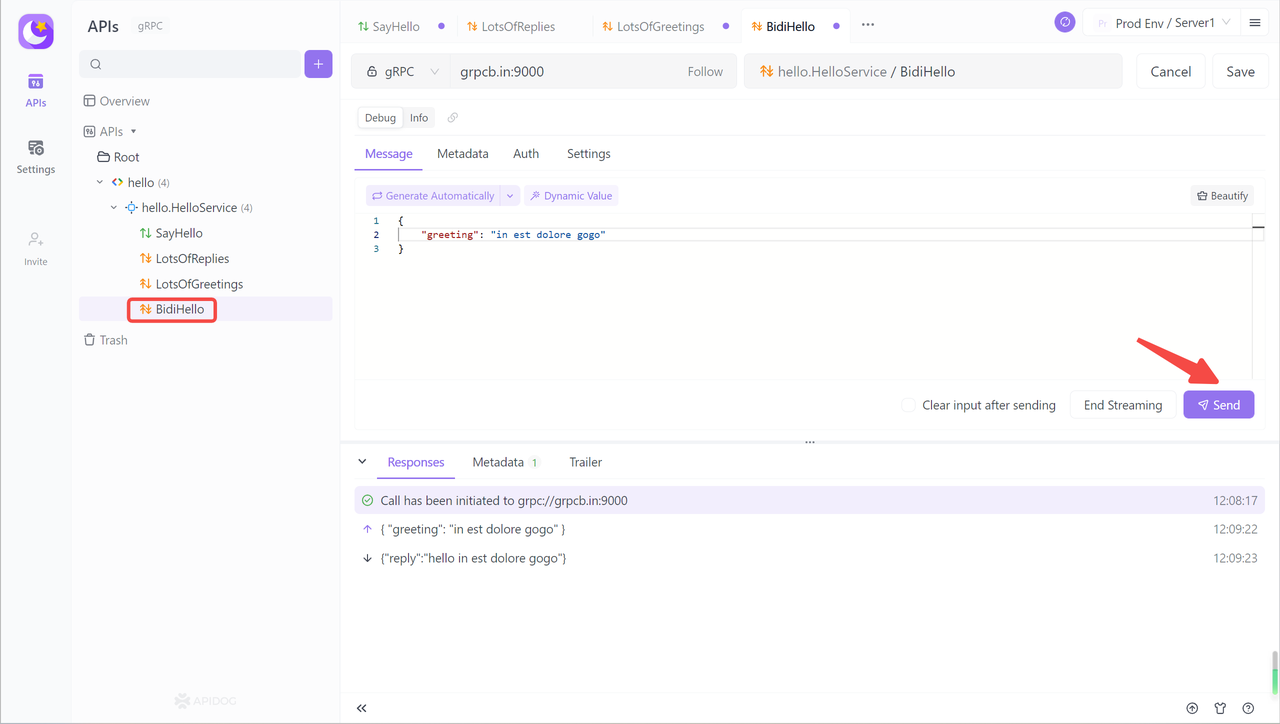This screenshot has height=724, width=1280.
Task: Switch to Debug view toggle
Action: pos(380,118)
